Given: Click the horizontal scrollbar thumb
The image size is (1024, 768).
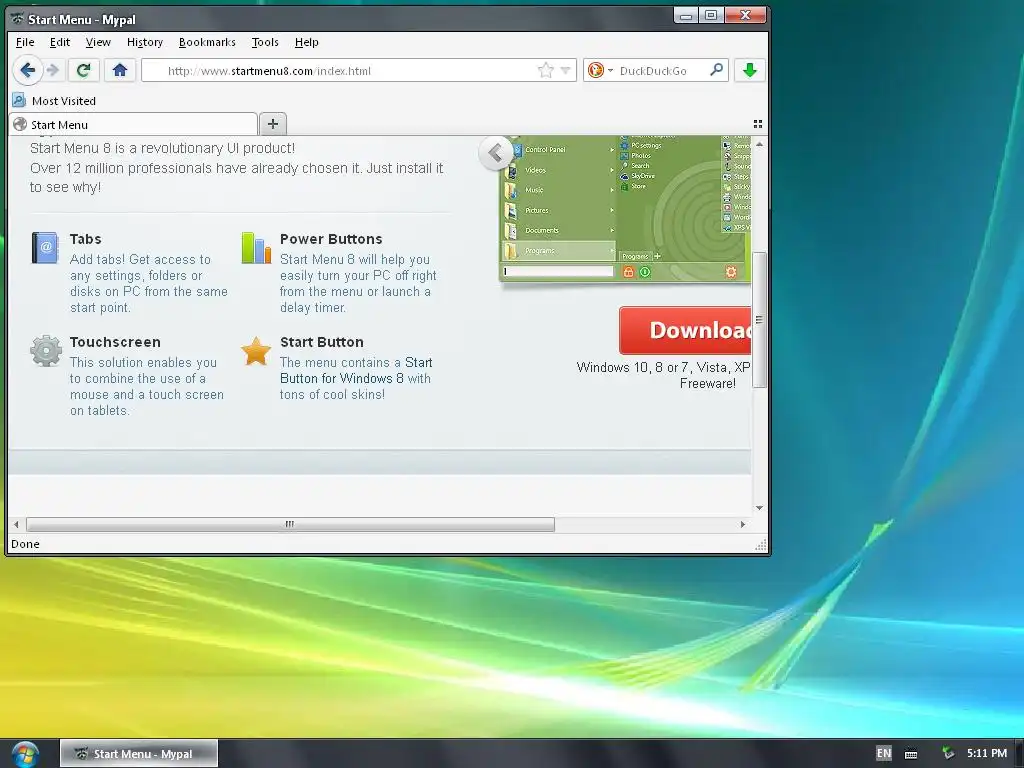Looking at the screenshot, I should [290, 524].
